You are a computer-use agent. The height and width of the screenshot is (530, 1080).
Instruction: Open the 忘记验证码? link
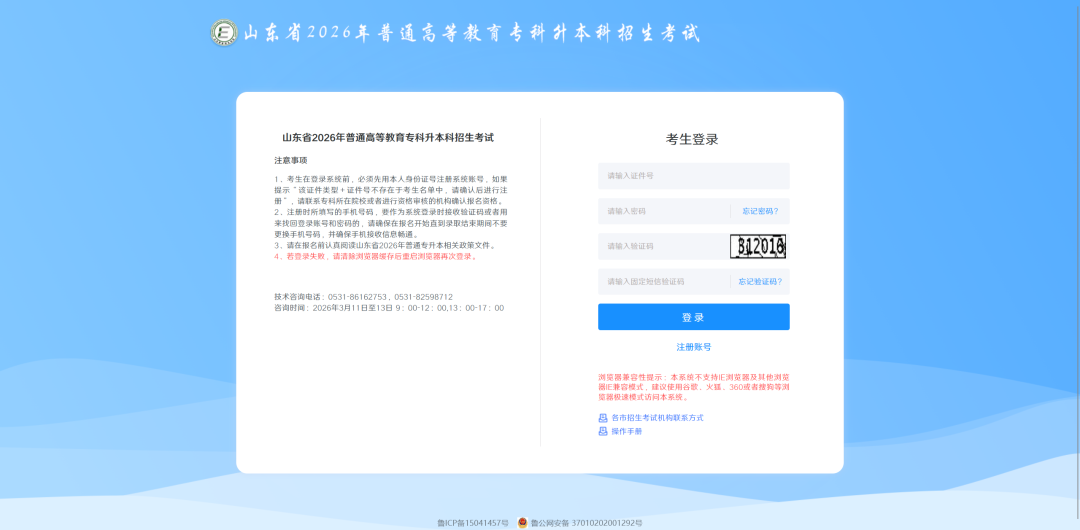758,281
